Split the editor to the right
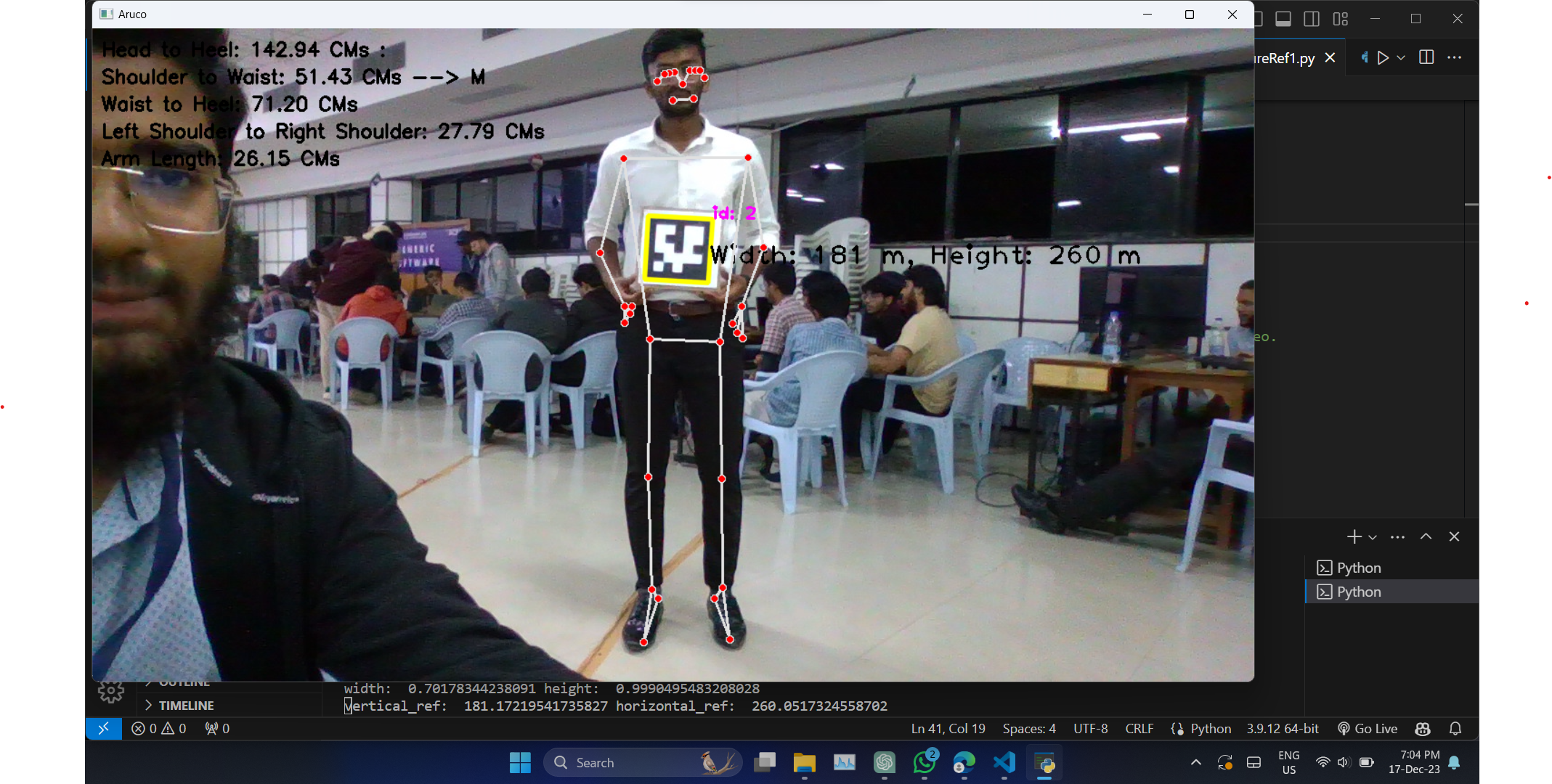1552x784 pixels. (1426, 57)
